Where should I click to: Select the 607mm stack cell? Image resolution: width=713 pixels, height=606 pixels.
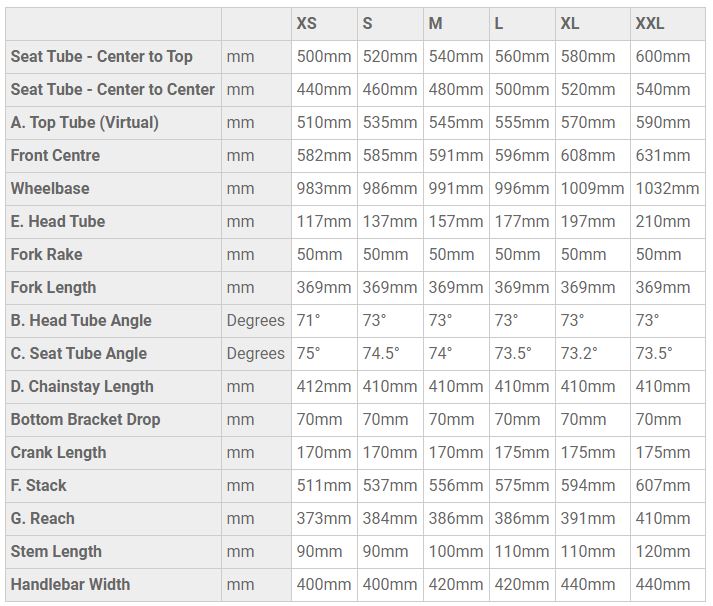(663, 485)
